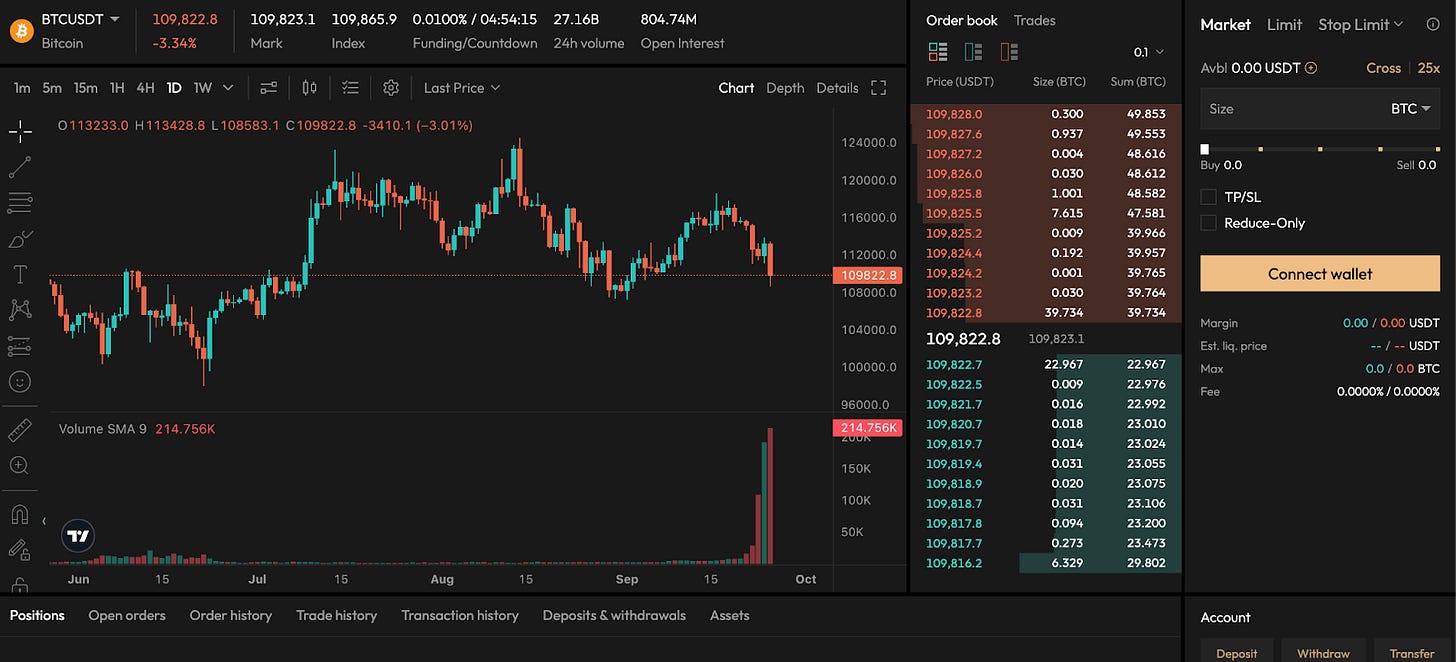Select the Limit order tab
The image size is (1456, 662).
tap(1284, 24)
